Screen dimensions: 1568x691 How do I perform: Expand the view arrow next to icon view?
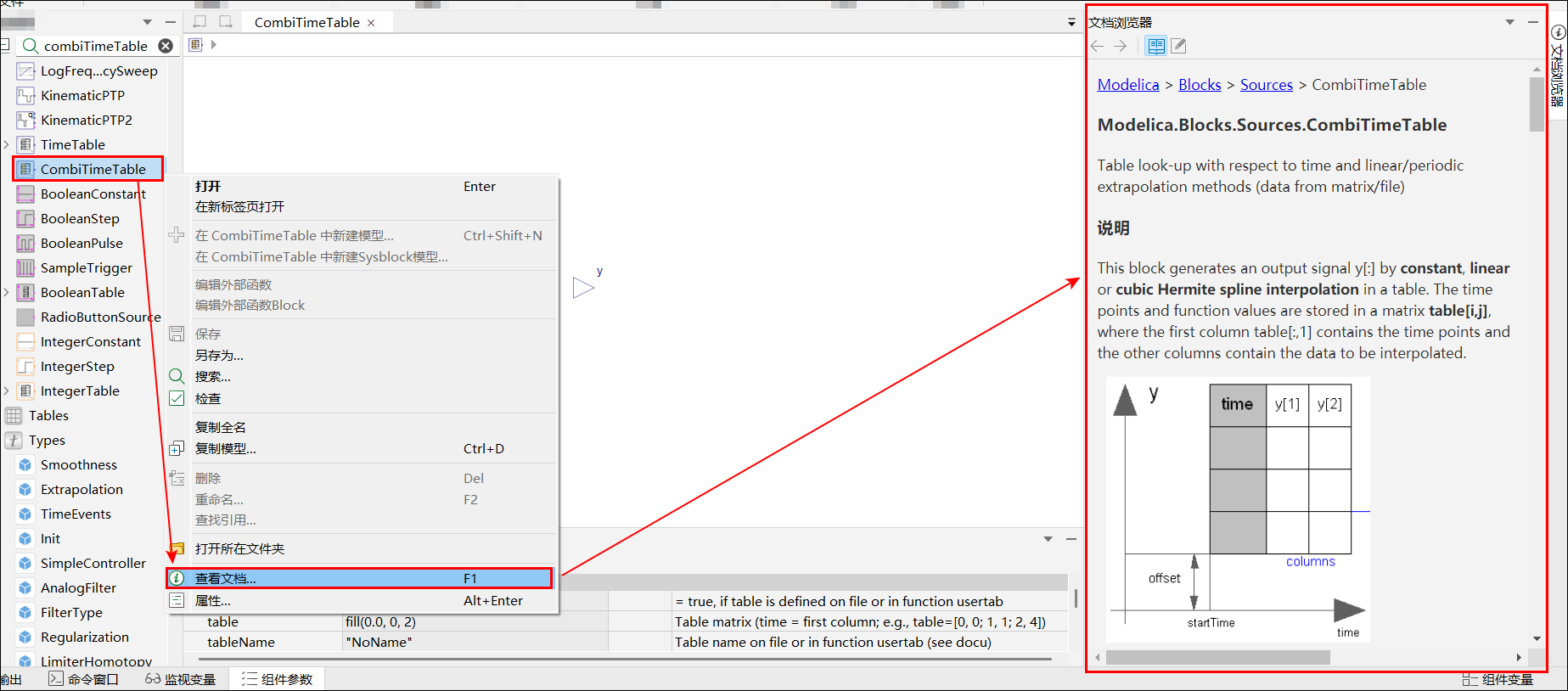coord(214,44)
